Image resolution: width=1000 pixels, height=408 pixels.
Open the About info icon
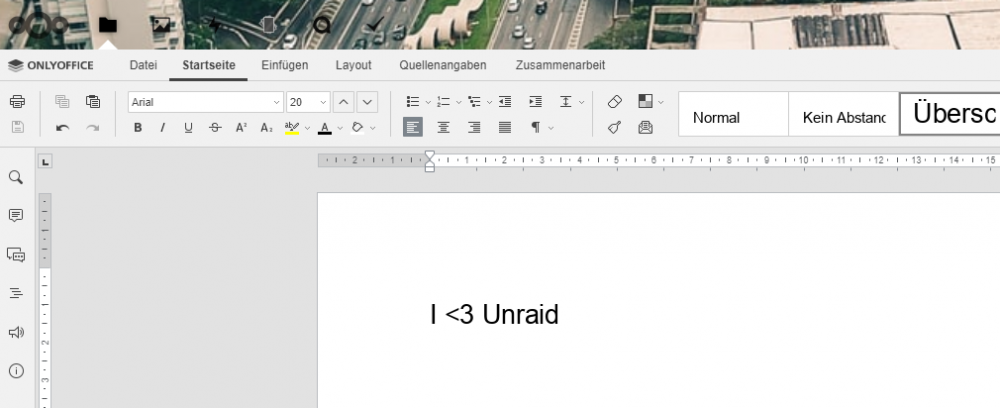pos(16,371)
